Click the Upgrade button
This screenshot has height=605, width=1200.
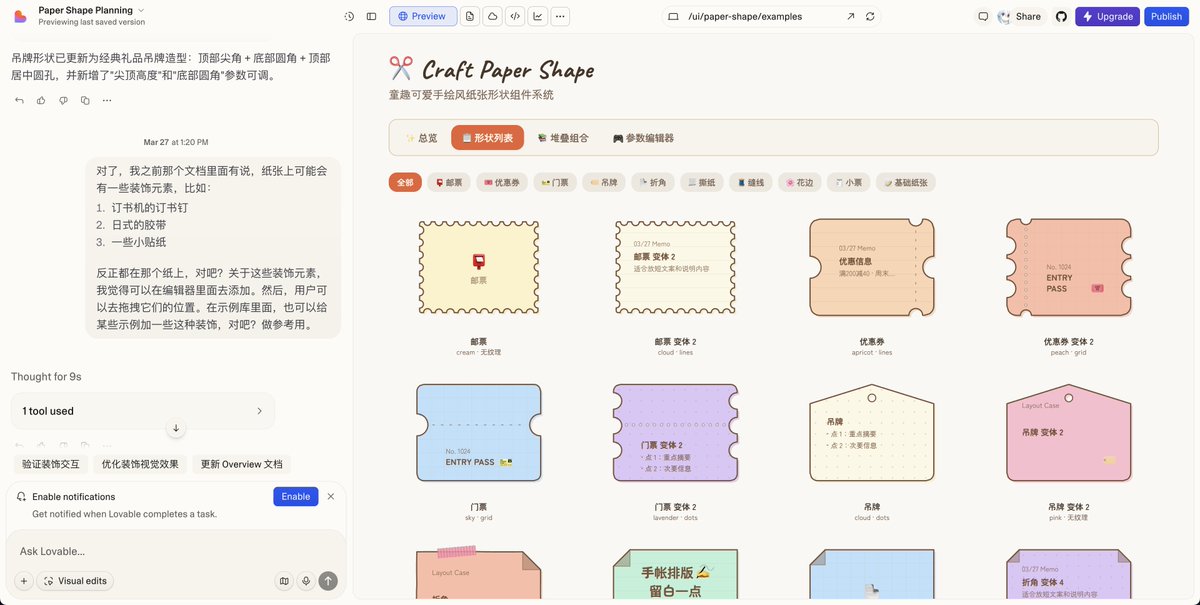(1107, 16)
